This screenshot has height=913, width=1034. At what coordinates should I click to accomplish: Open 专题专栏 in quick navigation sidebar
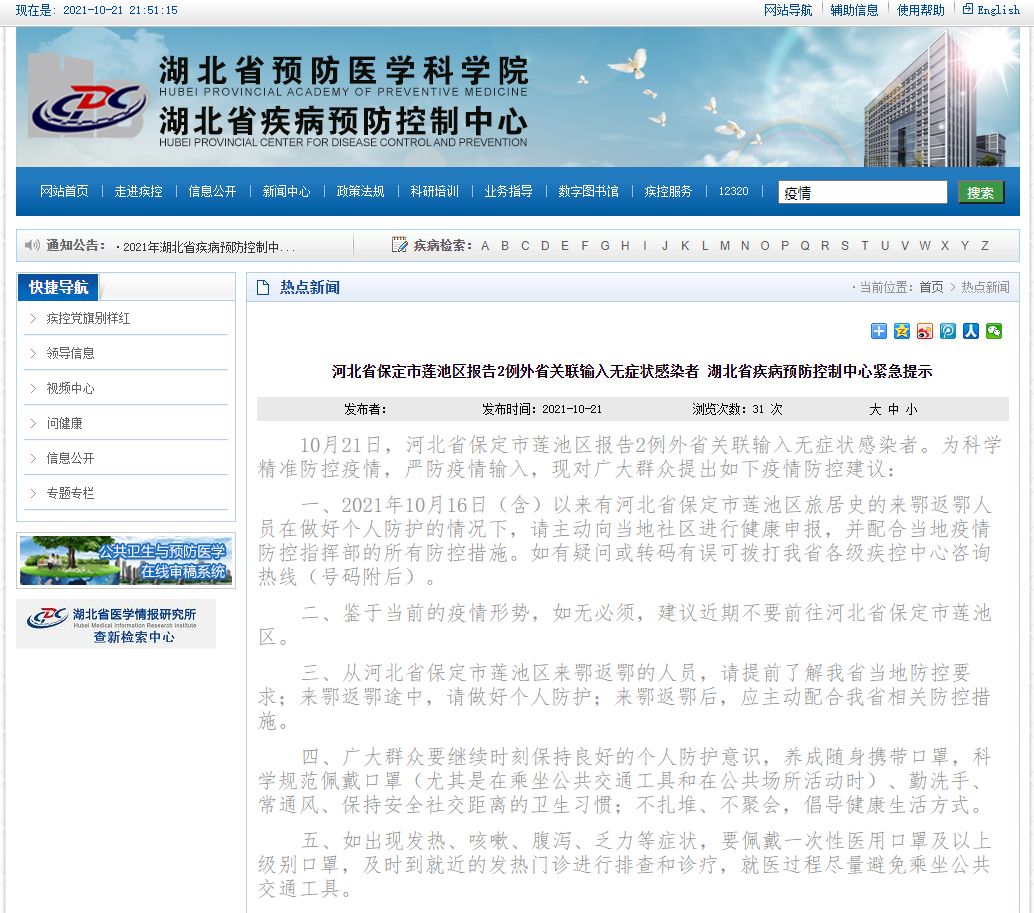[x=70, y=493]
